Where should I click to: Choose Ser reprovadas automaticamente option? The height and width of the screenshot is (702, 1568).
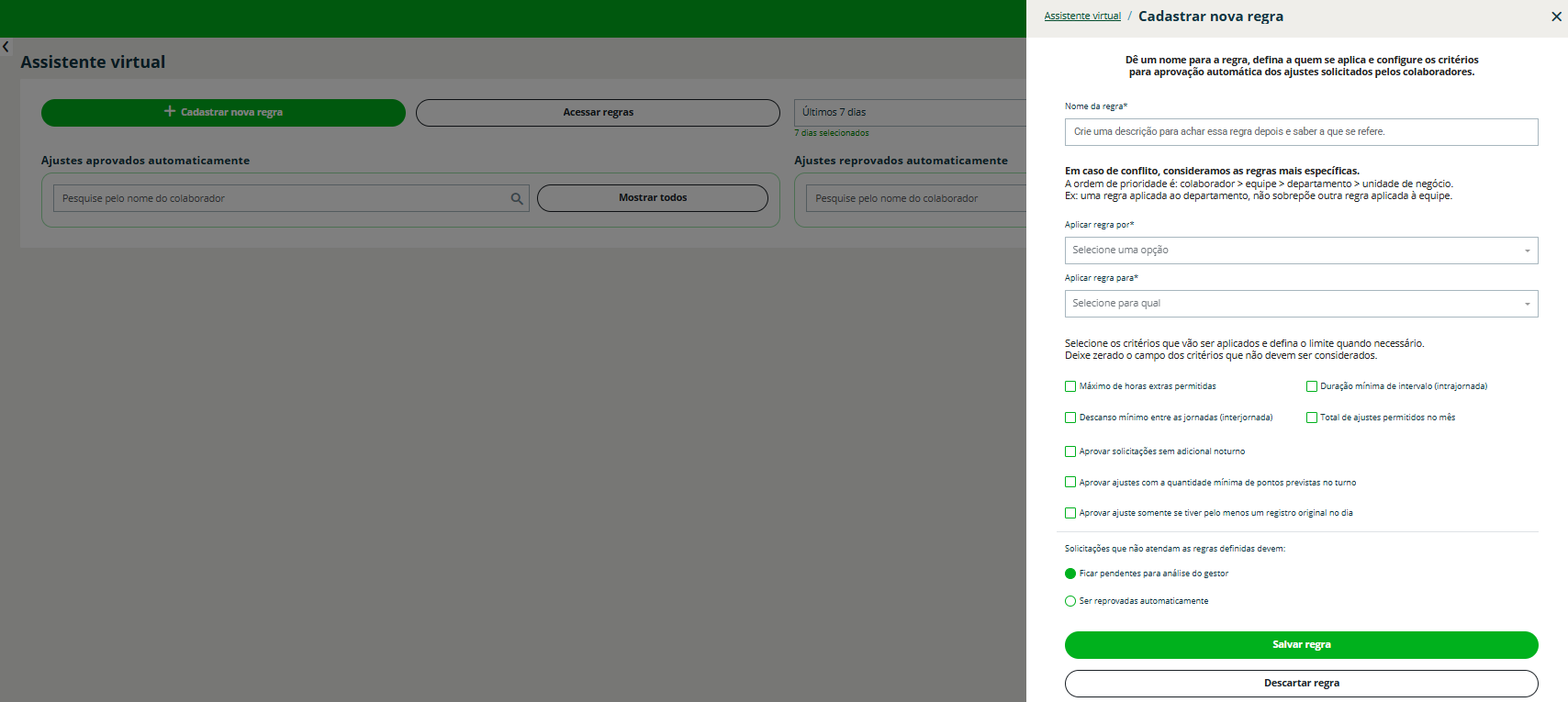click(x=1070, y=601)
